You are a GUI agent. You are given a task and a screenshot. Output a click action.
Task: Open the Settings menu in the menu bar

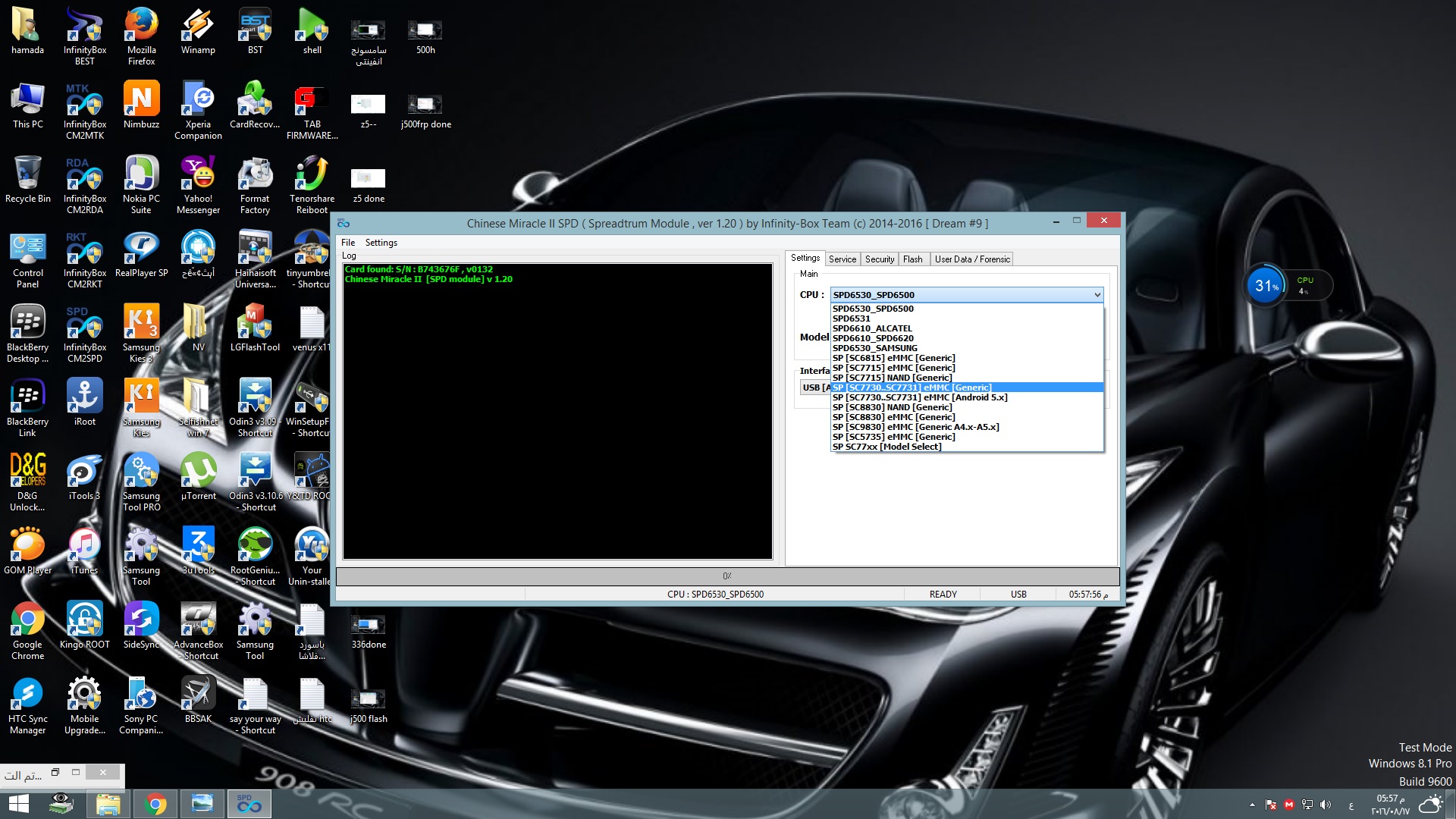pyautogui.click(x=381, y=243)
